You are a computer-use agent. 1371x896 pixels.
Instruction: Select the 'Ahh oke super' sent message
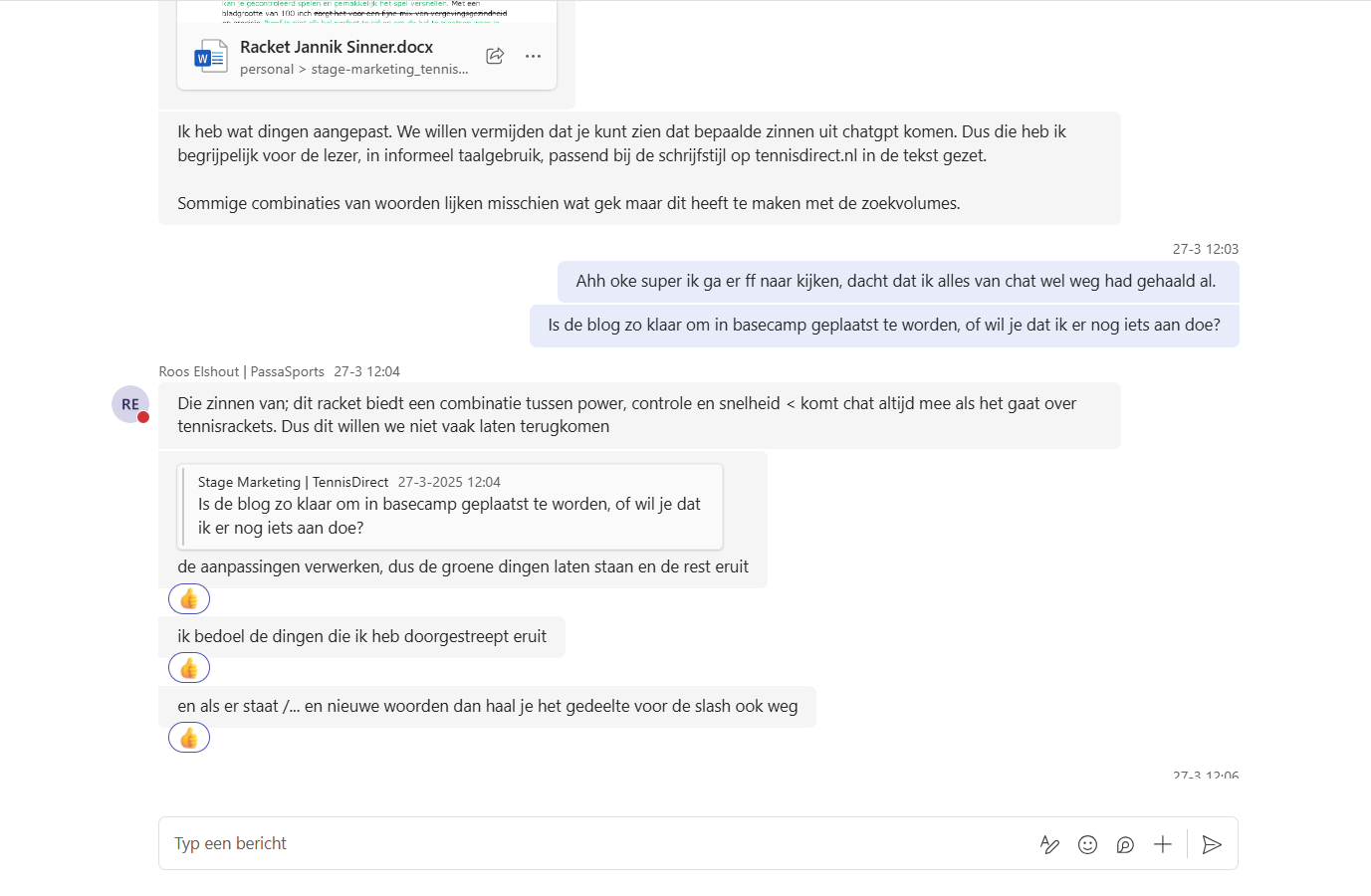896,282
